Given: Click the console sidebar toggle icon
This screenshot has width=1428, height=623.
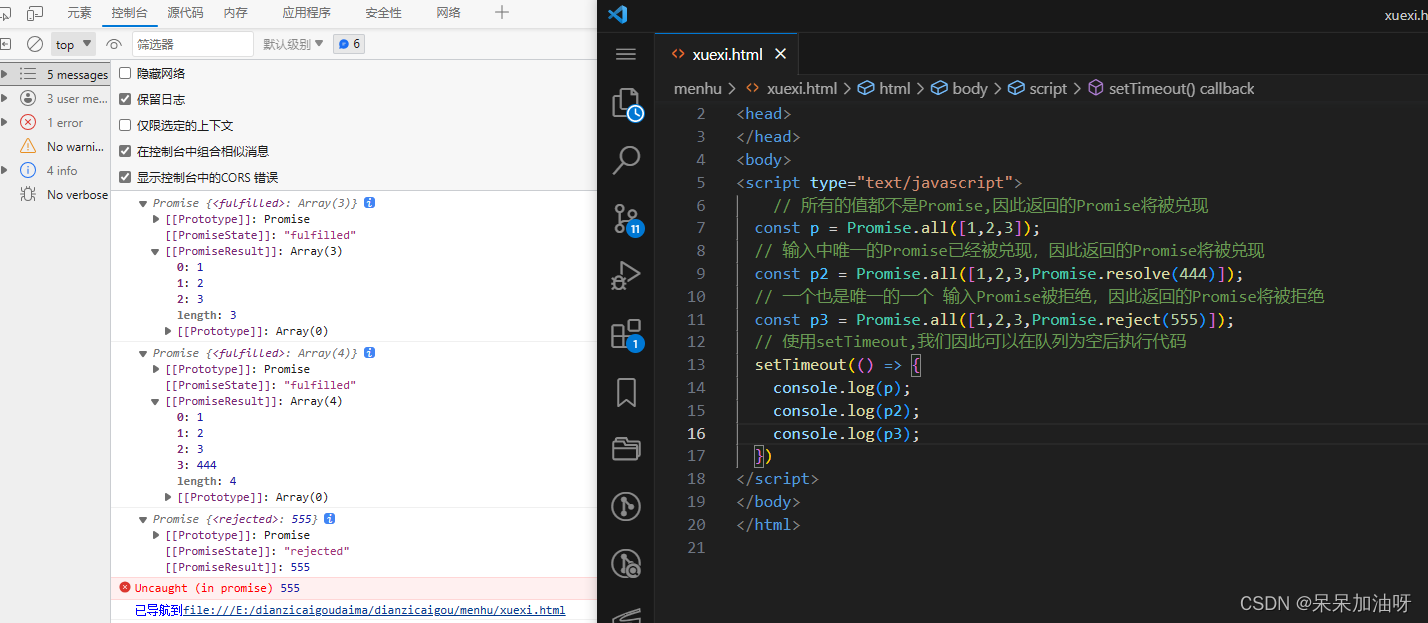Looking at the screenshot, I should click(x=5, y=44).
